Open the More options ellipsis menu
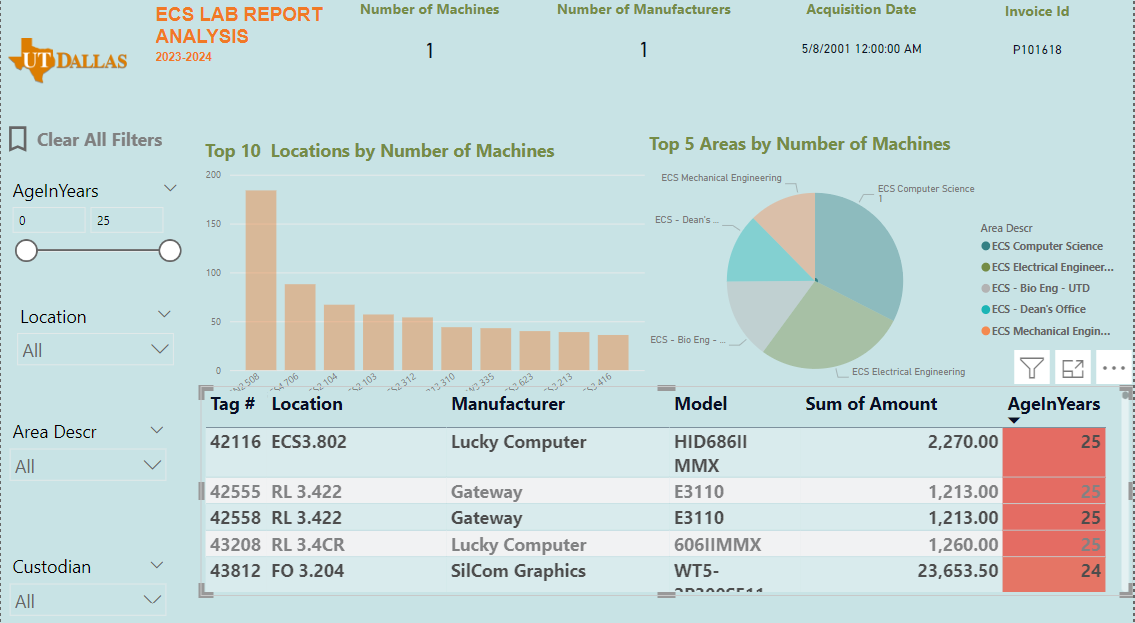Viewport: 1135px width, 623px height. pyautogui.click(x=1113, y=368)
